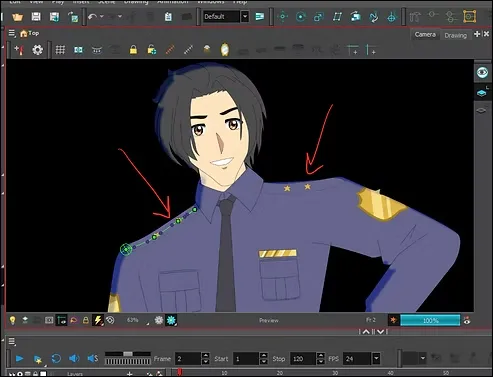
Task: Click the unlock padlock icon
Action: [x=152, y=50]
